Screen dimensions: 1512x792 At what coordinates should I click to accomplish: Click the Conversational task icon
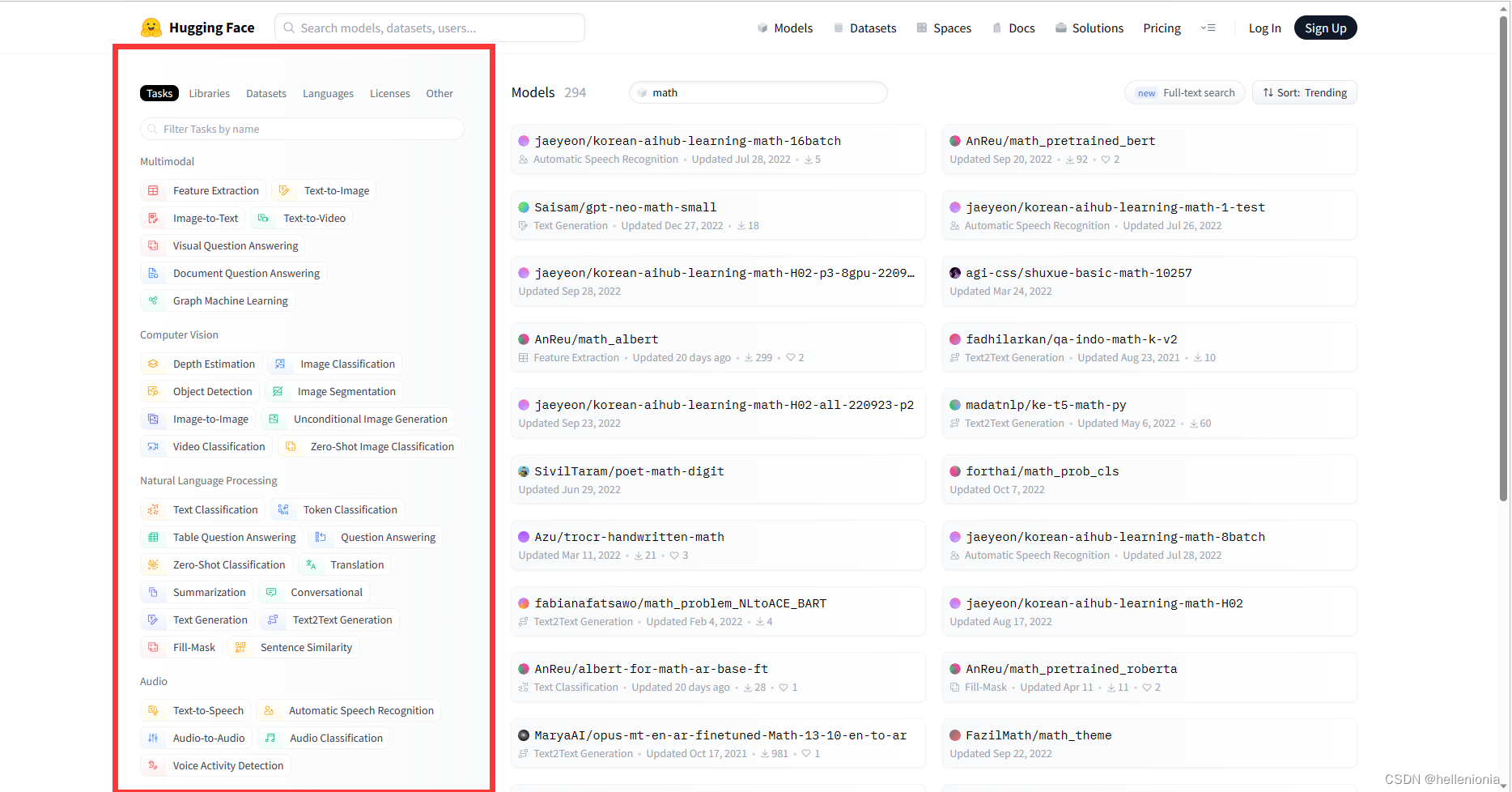pos(271,593)
